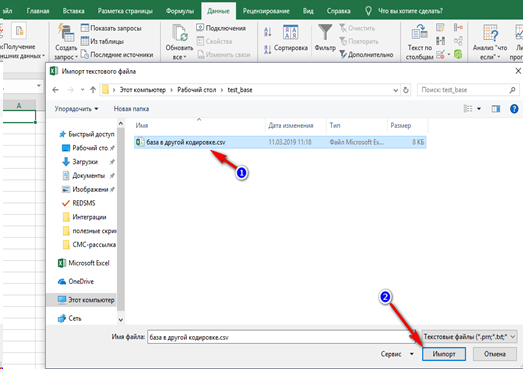
Task: Select Quick access (Быстрый доступ)
Action: pyautogui.click(x=86, y=134)
